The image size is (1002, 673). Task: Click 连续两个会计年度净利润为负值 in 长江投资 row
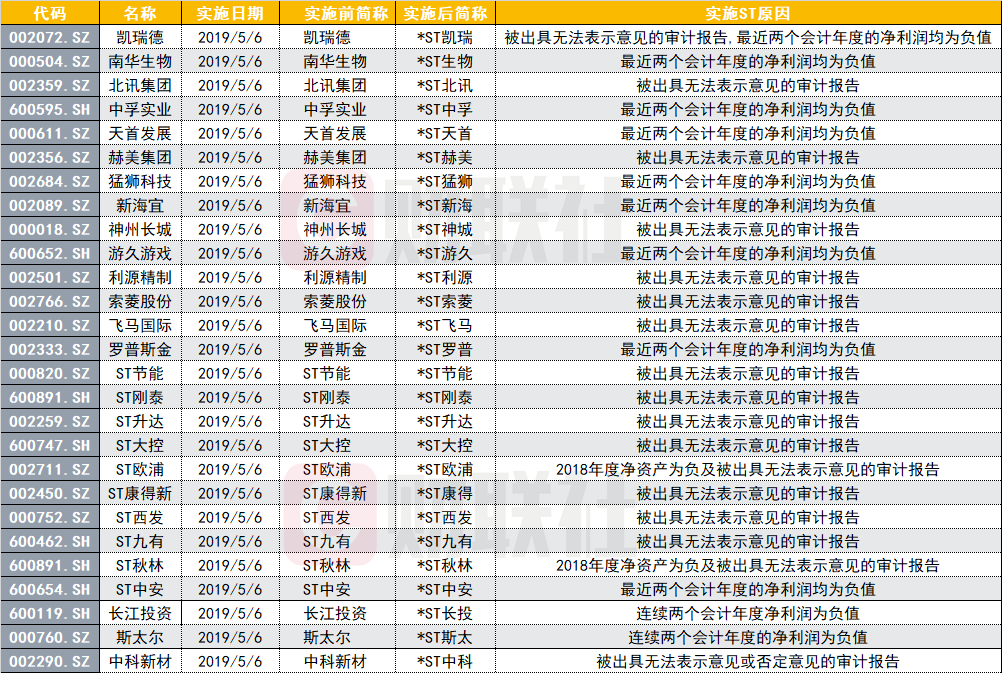748,614
